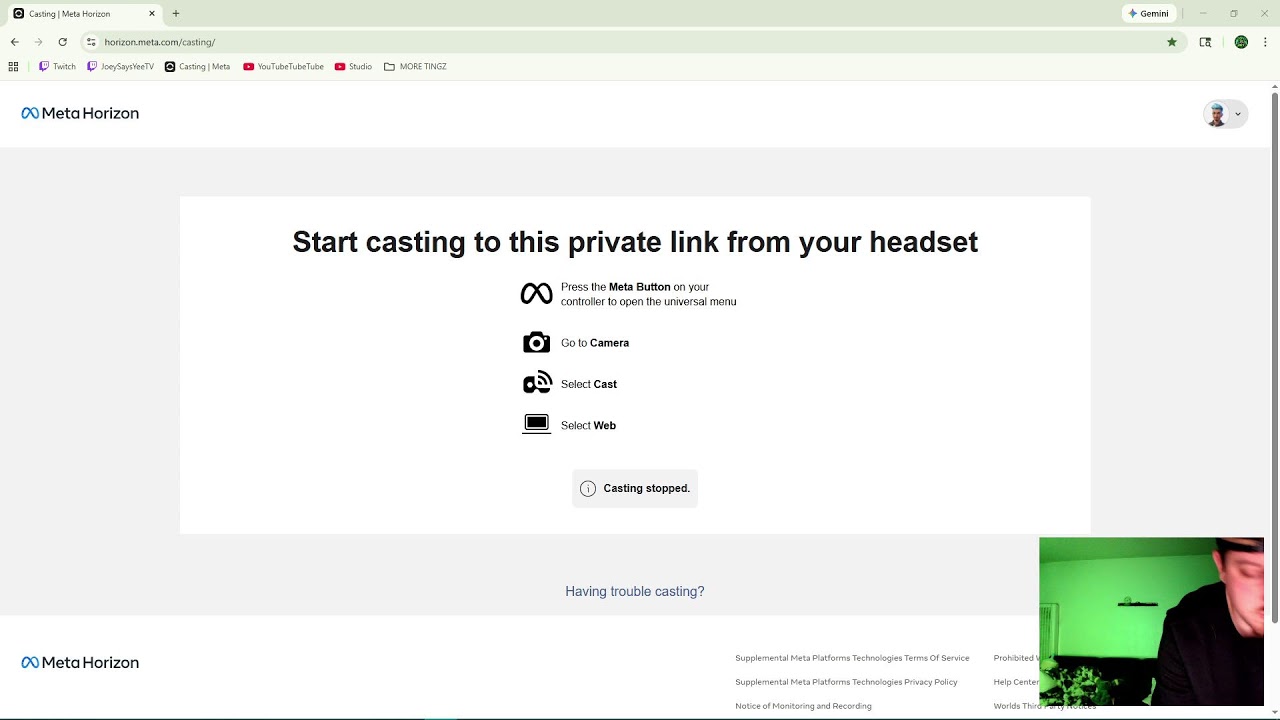1280x720 pixels.
Task: Open the profile avatar account menu
Action: (1225, 114)
